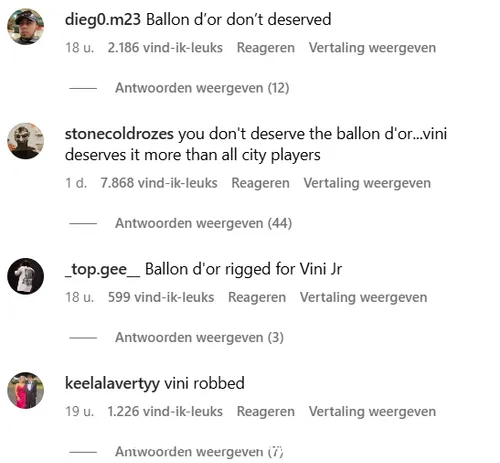
Task: View the 7.868 likes on stonecoldrozes' comment
Action: (159, 183)
